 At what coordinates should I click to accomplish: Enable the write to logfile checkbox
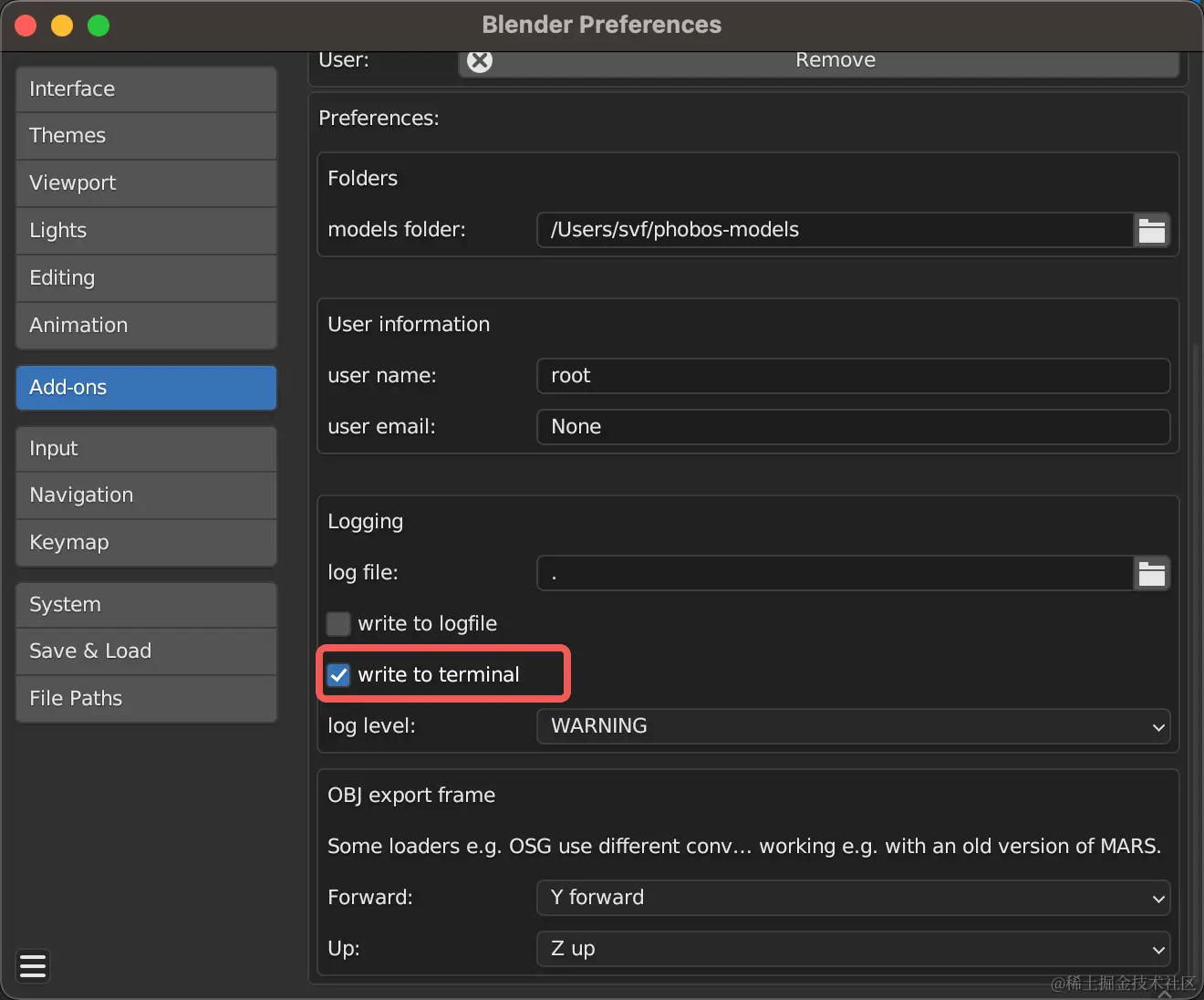(338, 624)
